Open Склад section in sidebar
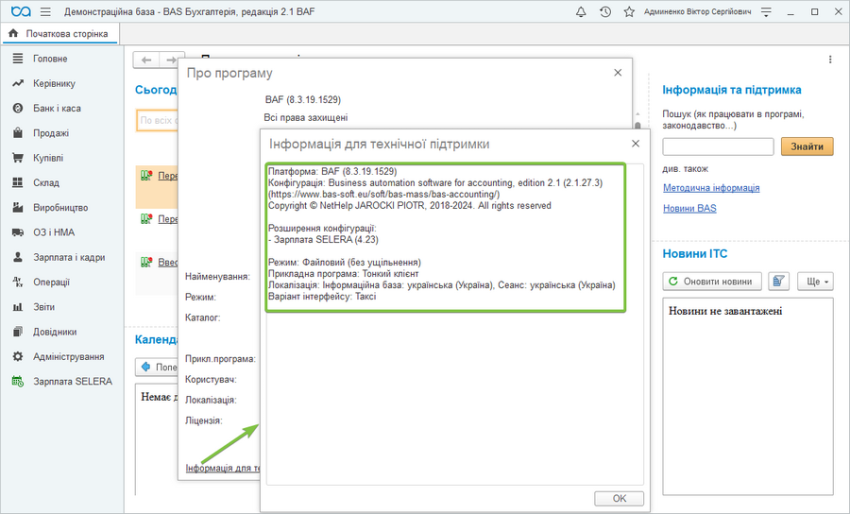 [46, 183]
